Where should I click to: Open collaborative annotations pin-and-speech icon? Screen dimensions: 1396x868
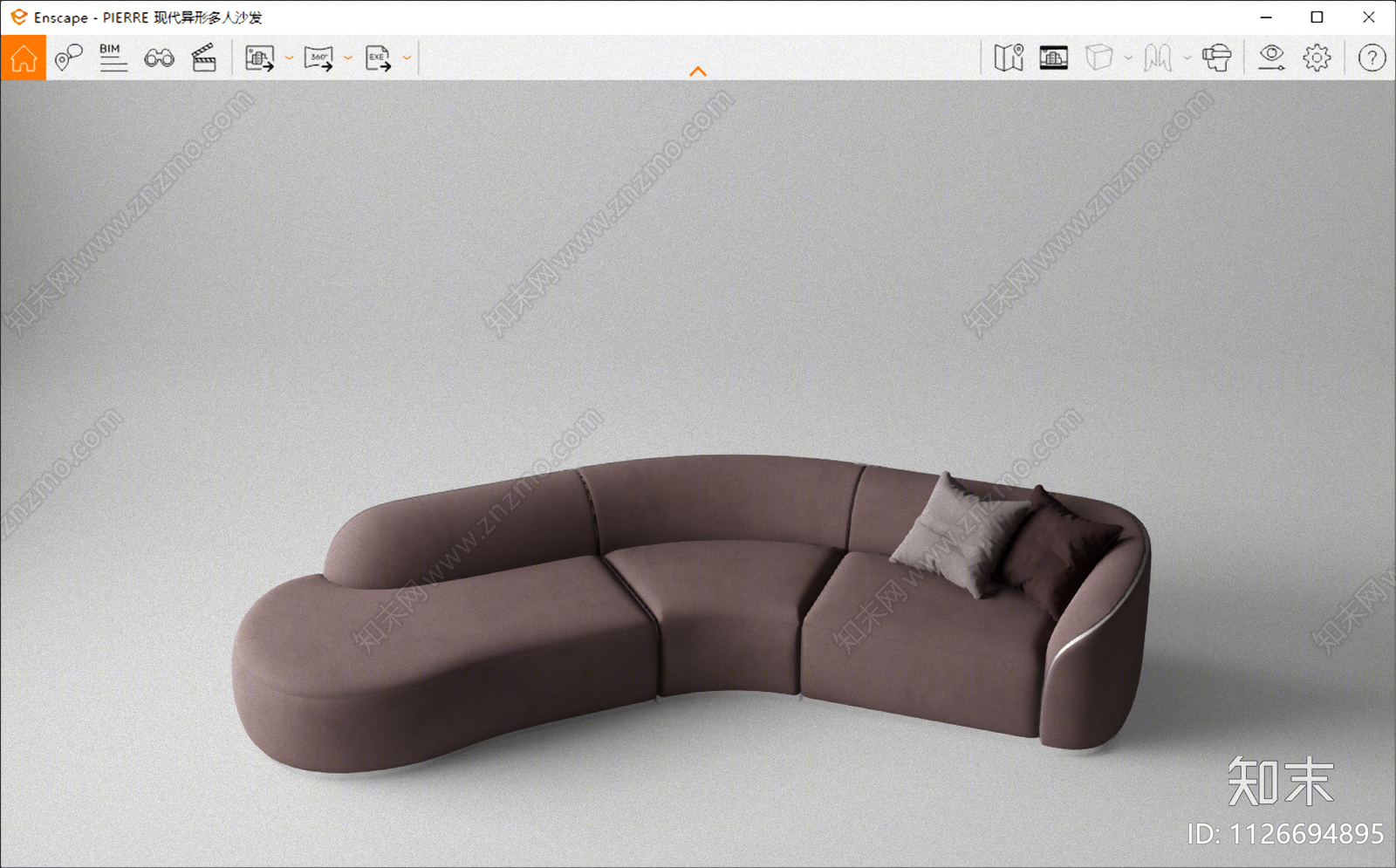click(x=68, y=58)
